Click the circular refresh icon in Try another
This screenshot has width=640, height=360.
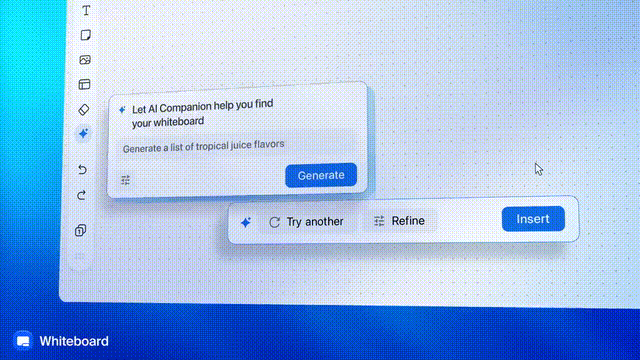pyautogui.click(x=274, y=222)
